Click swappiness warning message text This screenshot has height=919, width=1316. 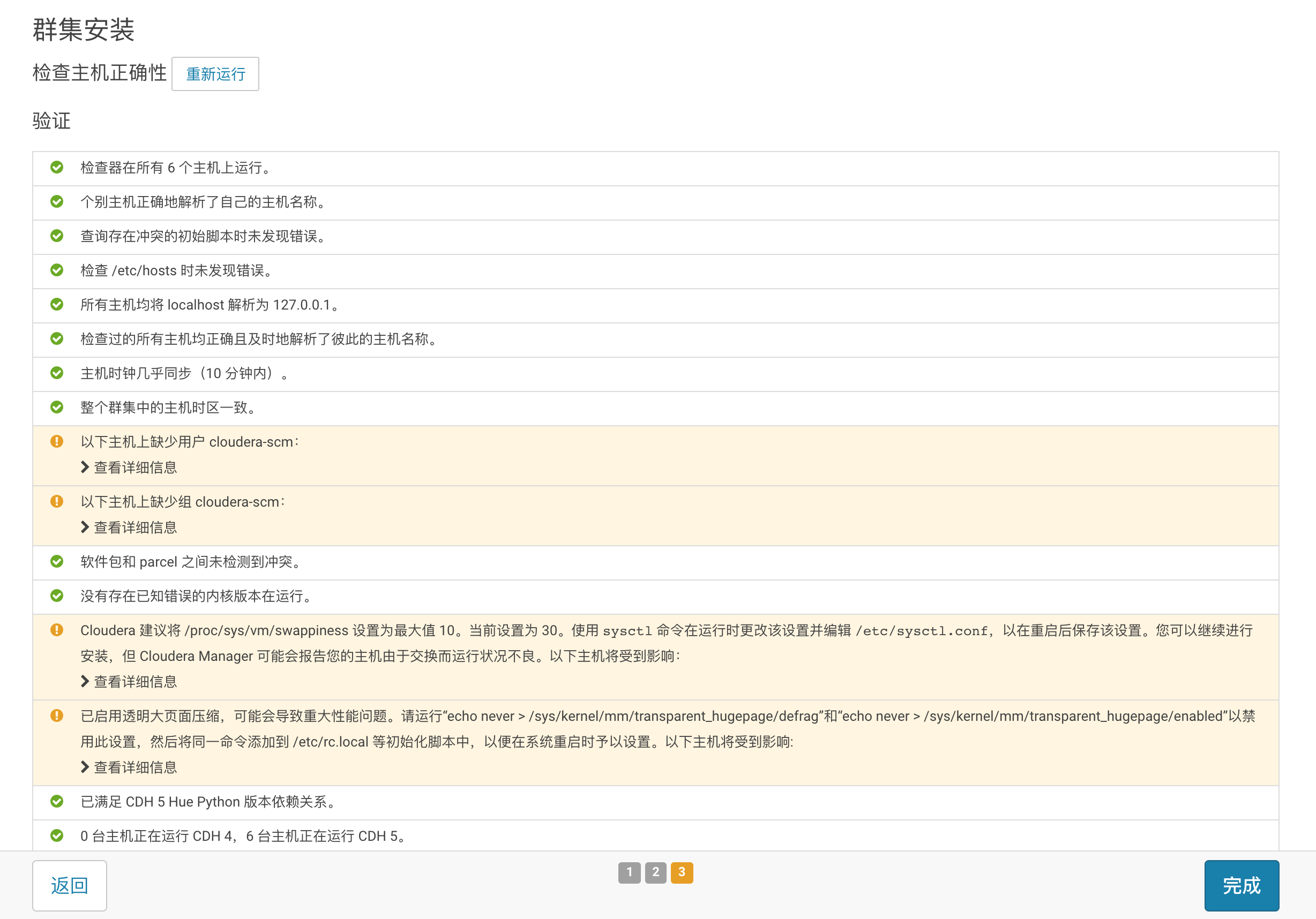[x=667, y=643]
